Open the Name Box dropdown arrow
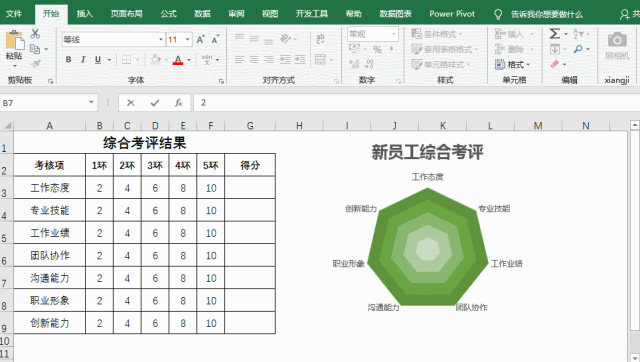 click(91, 102)
